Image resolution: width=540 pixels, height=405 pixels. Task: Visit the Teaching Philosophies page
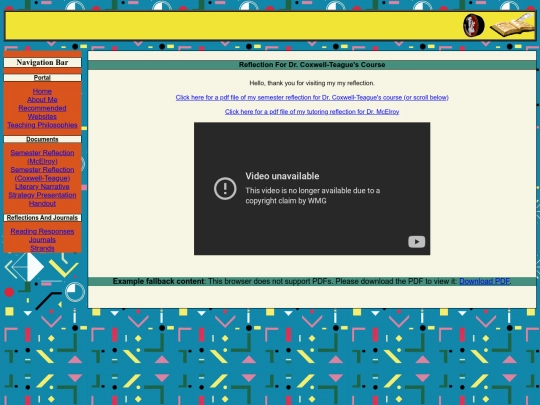(42, 125)
